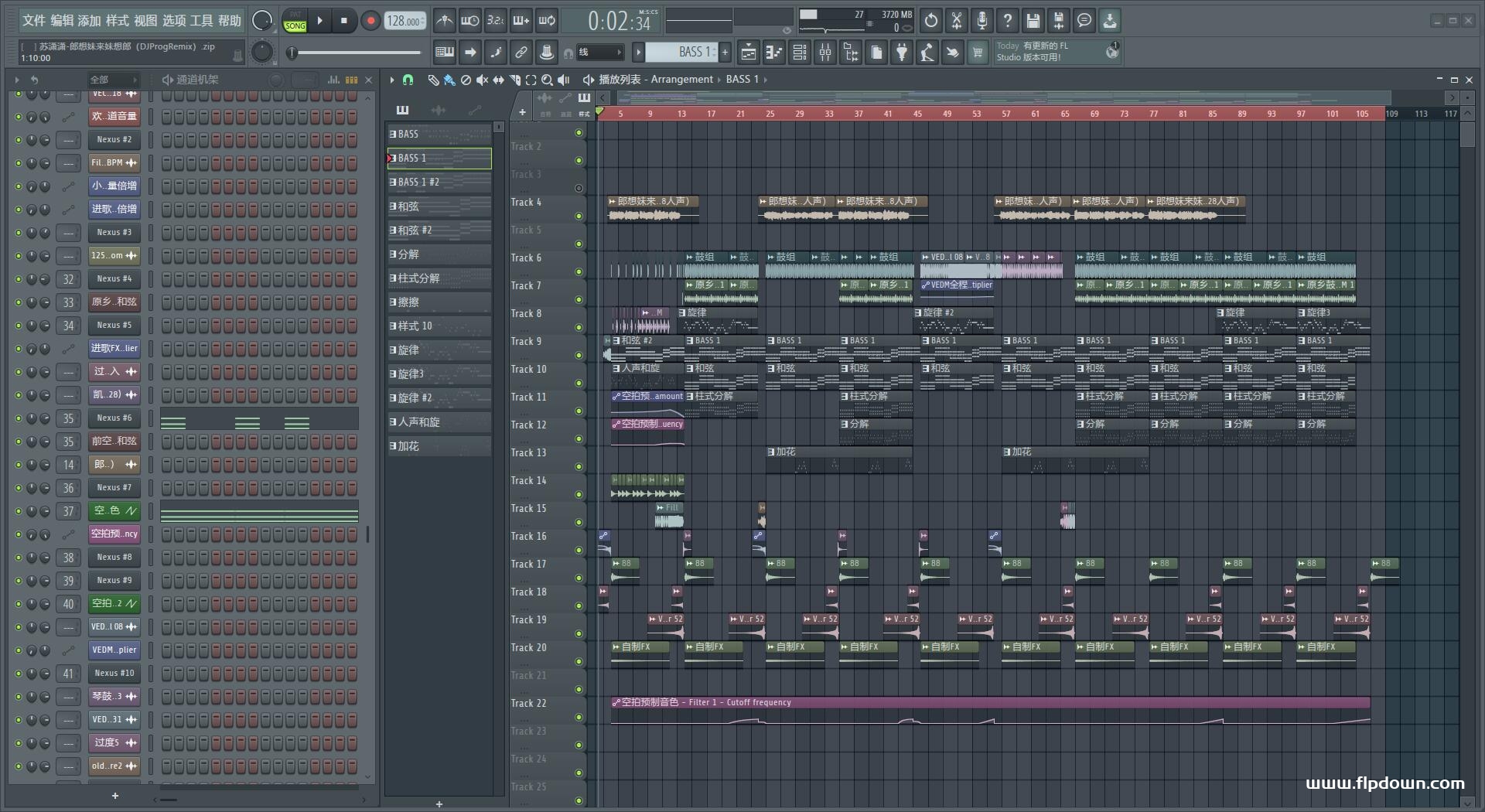The height and width of the screenshot is (812, 1485).
Task: Open the 编辑 menu
Action: [62, 21]
